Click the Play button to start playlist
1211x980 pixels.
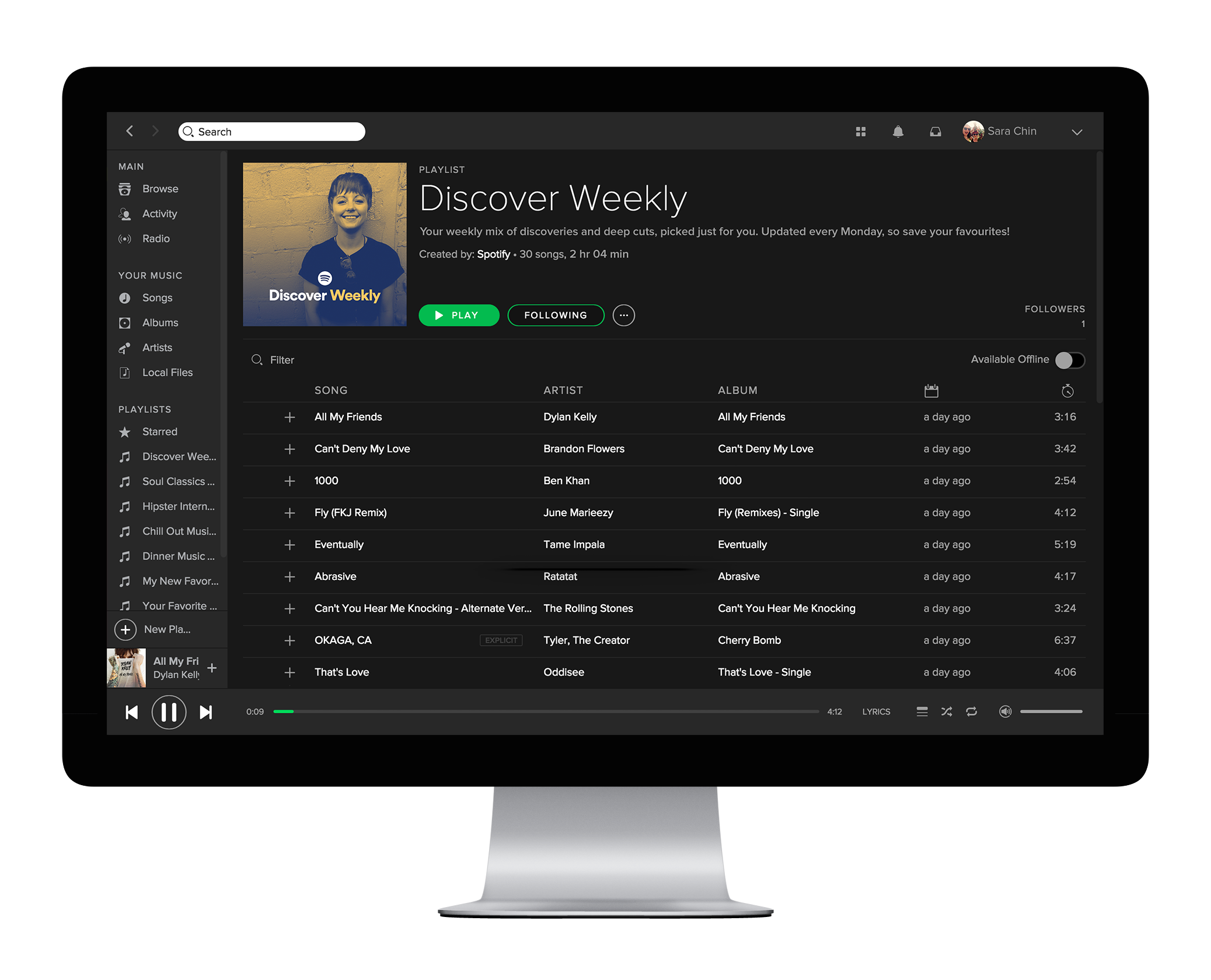[x=459, y=315]
